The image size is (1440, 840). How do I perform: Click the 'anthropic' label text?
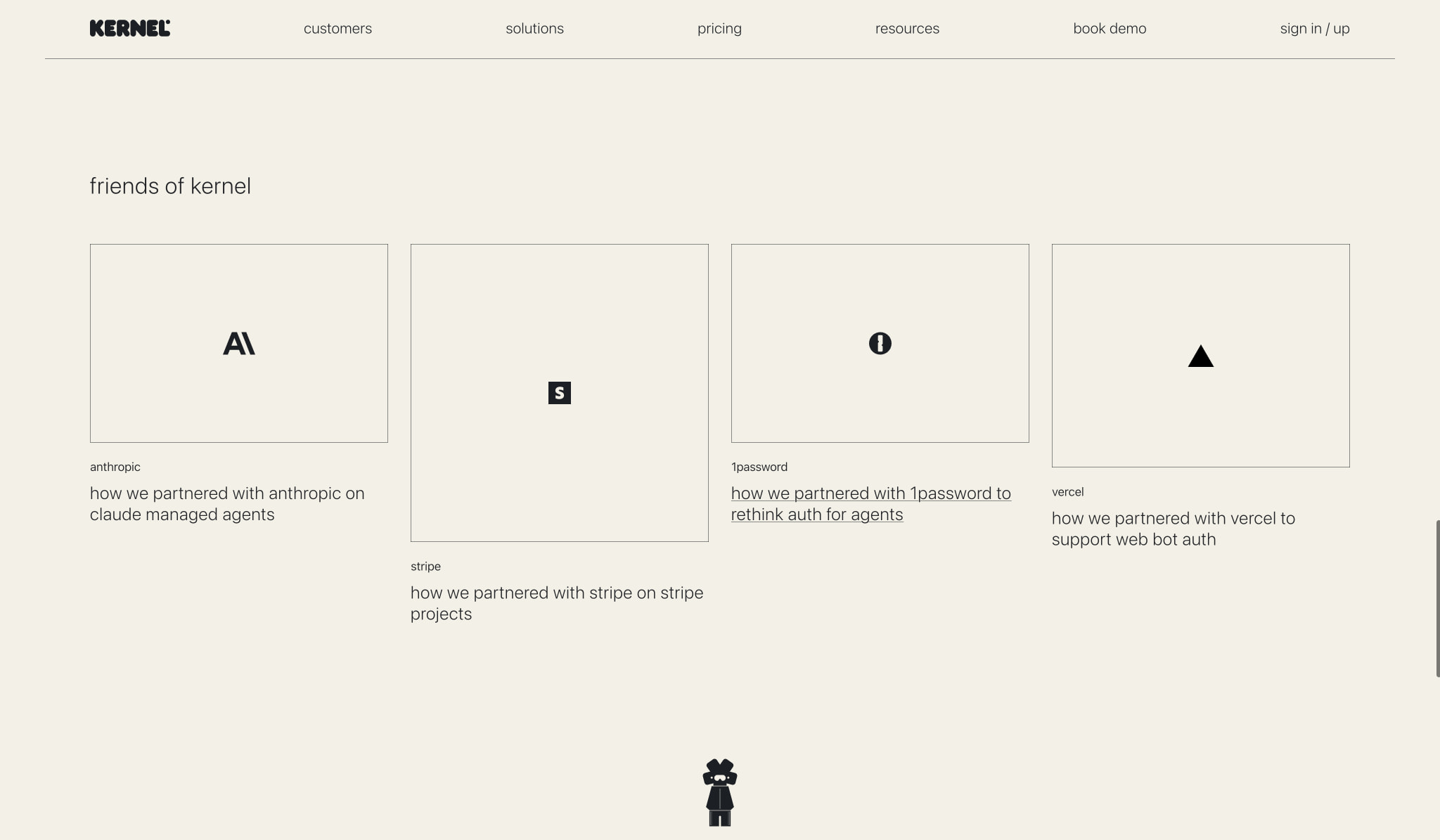115,467
